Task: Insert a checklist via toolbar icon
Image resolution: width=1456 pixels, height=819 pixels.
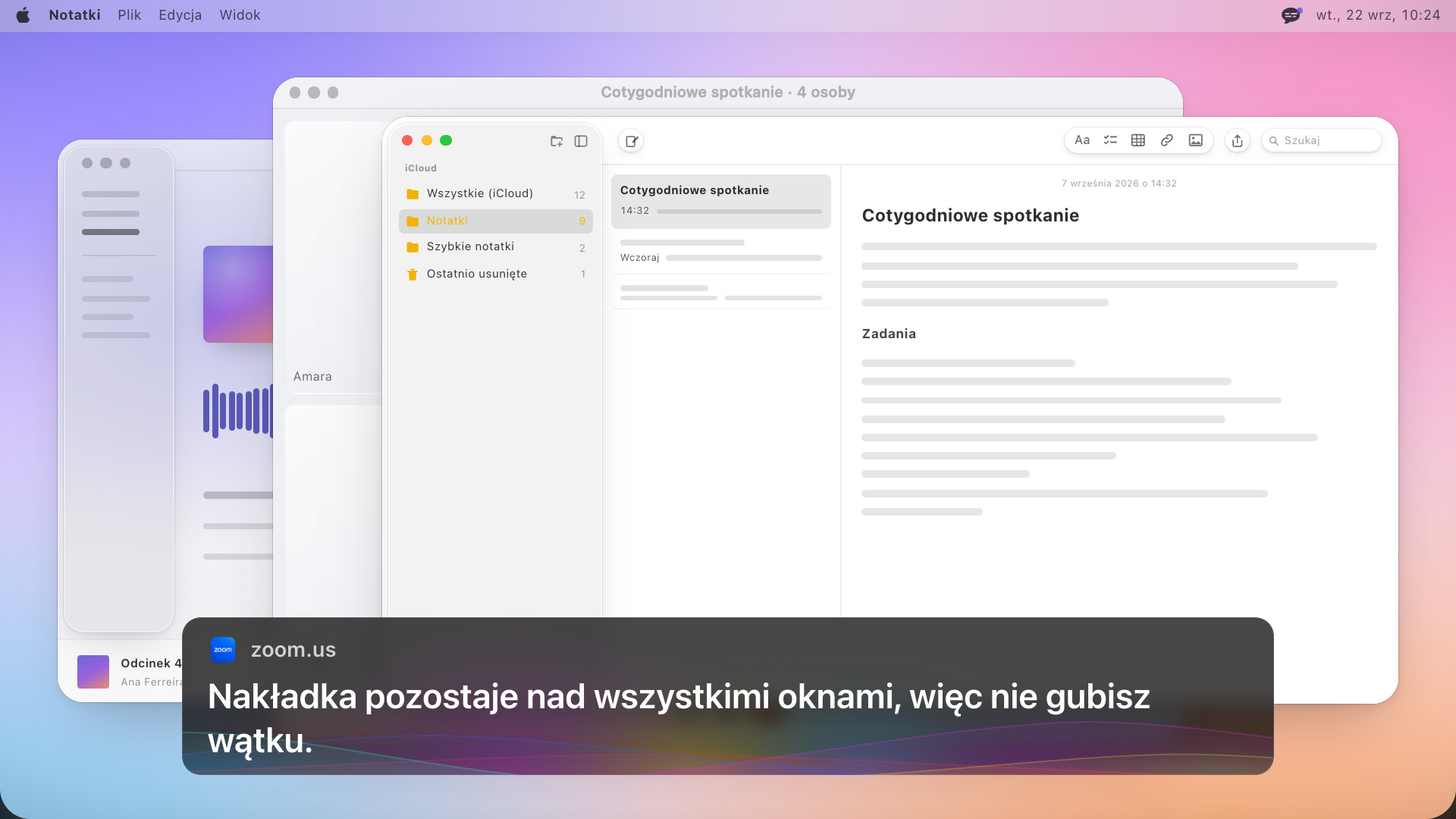Action: click(1110, 140)
